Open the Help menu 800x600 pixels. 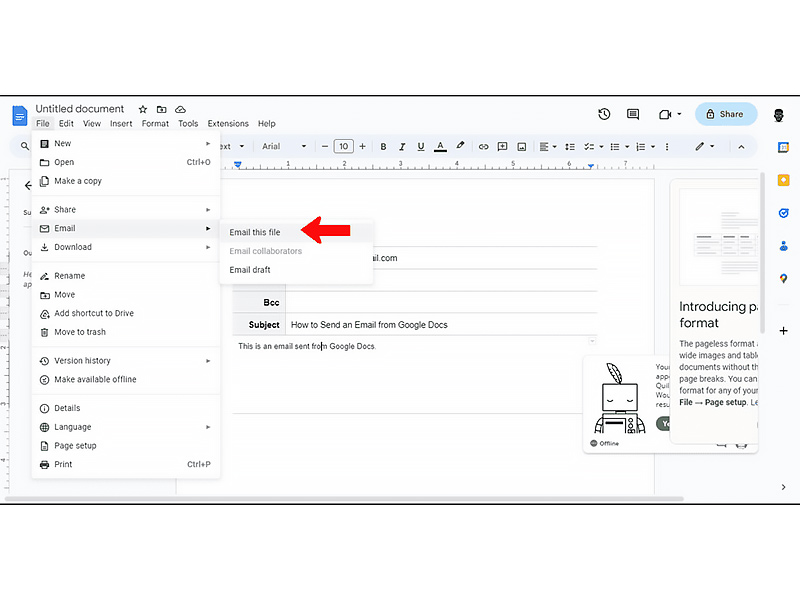coord(266,123)
